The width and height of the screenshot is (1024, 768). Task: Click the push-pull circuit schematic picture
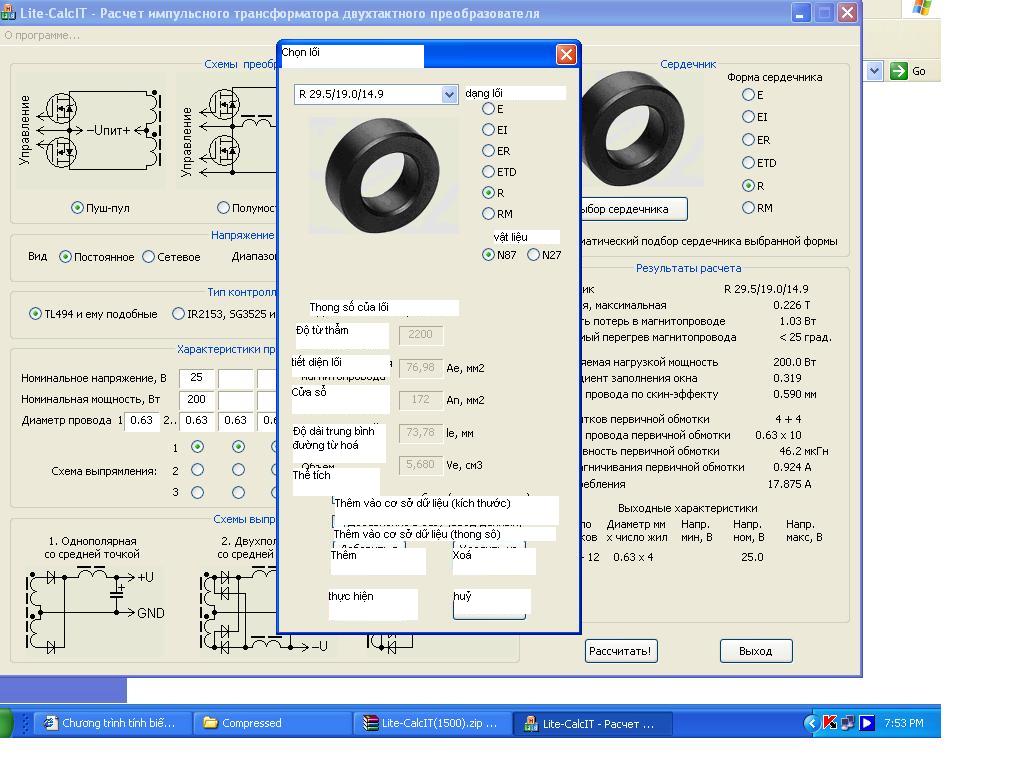pyautogui.click(x=90, y=130)
